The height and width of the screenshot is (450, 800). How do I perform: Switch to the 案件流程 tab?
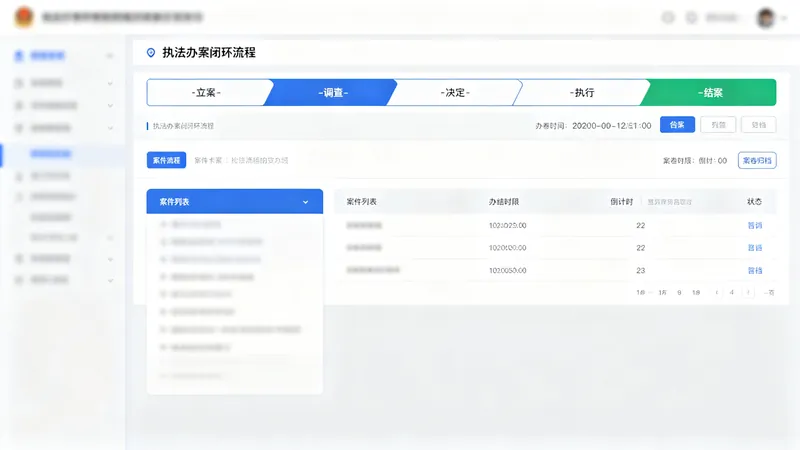click(x=166, y=160)
